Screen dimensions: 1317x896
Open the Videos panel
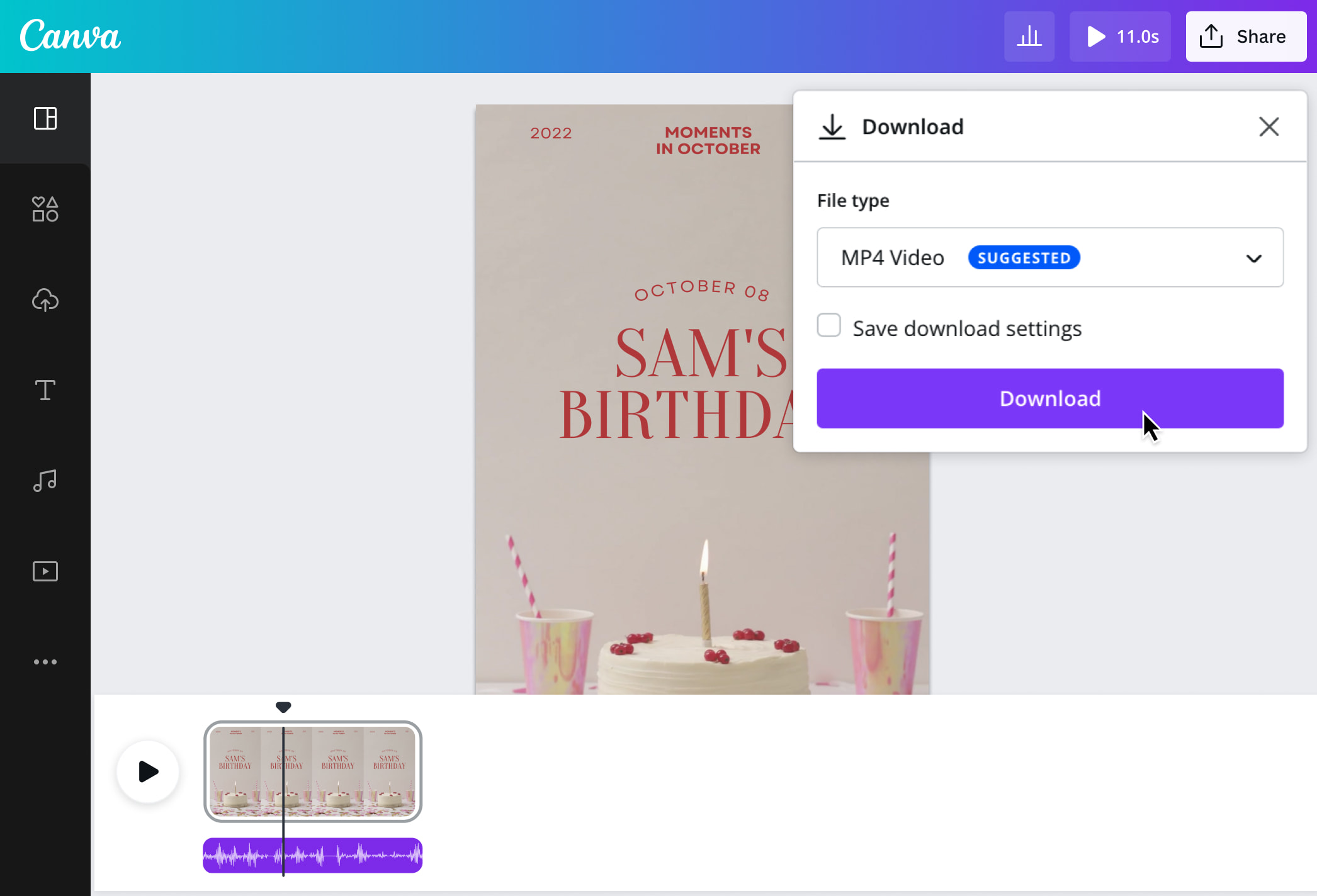[x=45, y=571]
